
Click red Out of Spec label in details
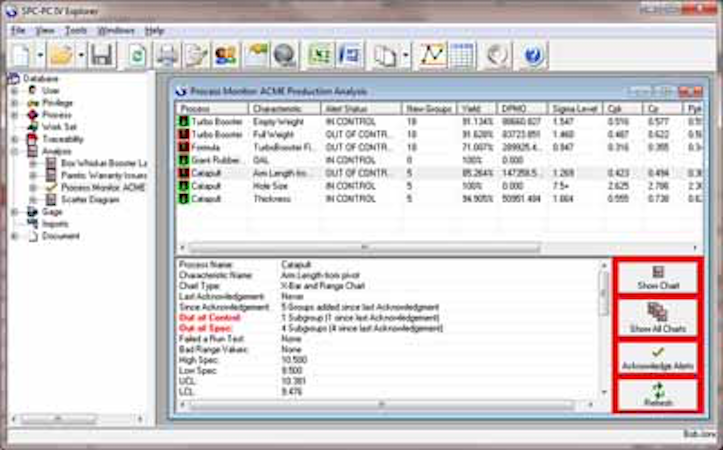206,328
